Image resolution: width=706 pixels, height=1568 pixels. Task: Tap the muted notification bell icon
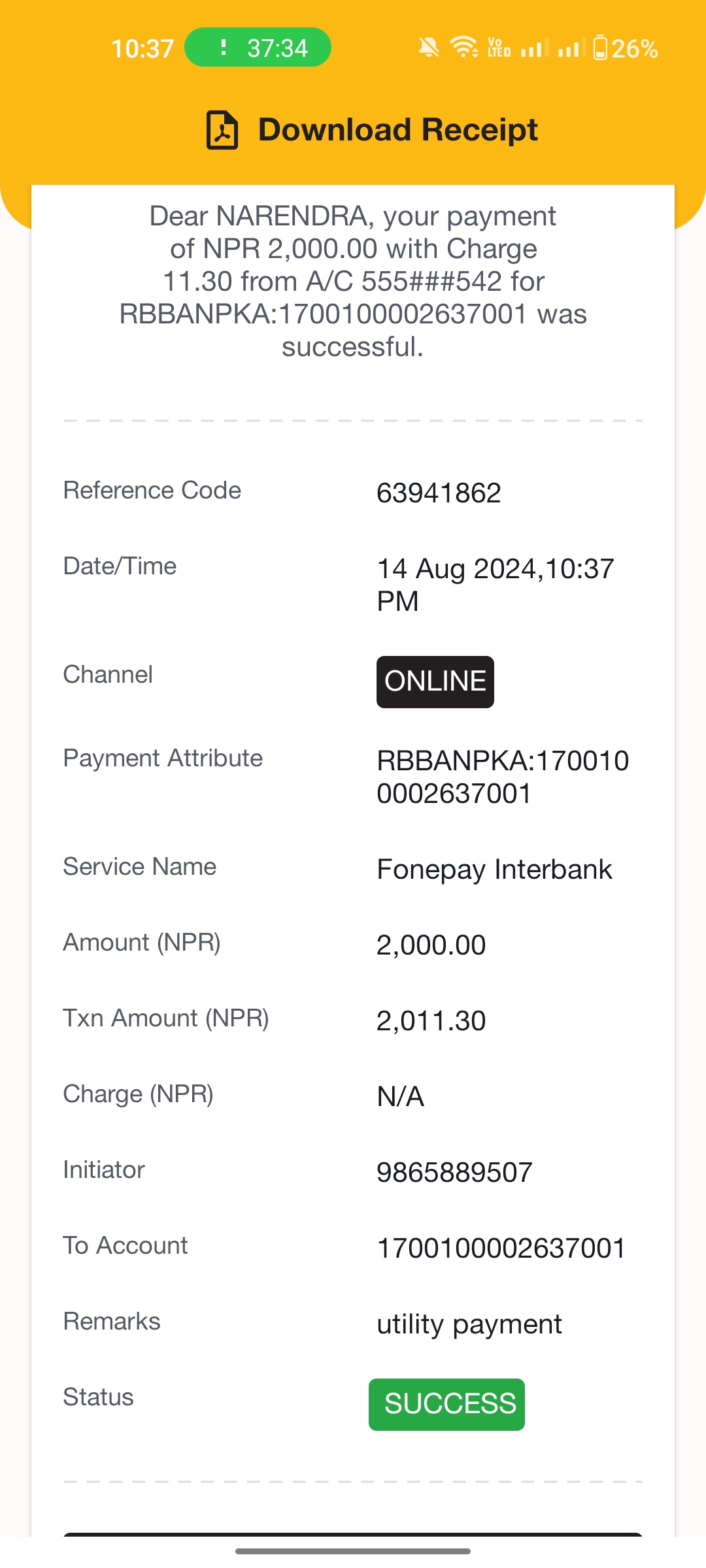point(429,48)
